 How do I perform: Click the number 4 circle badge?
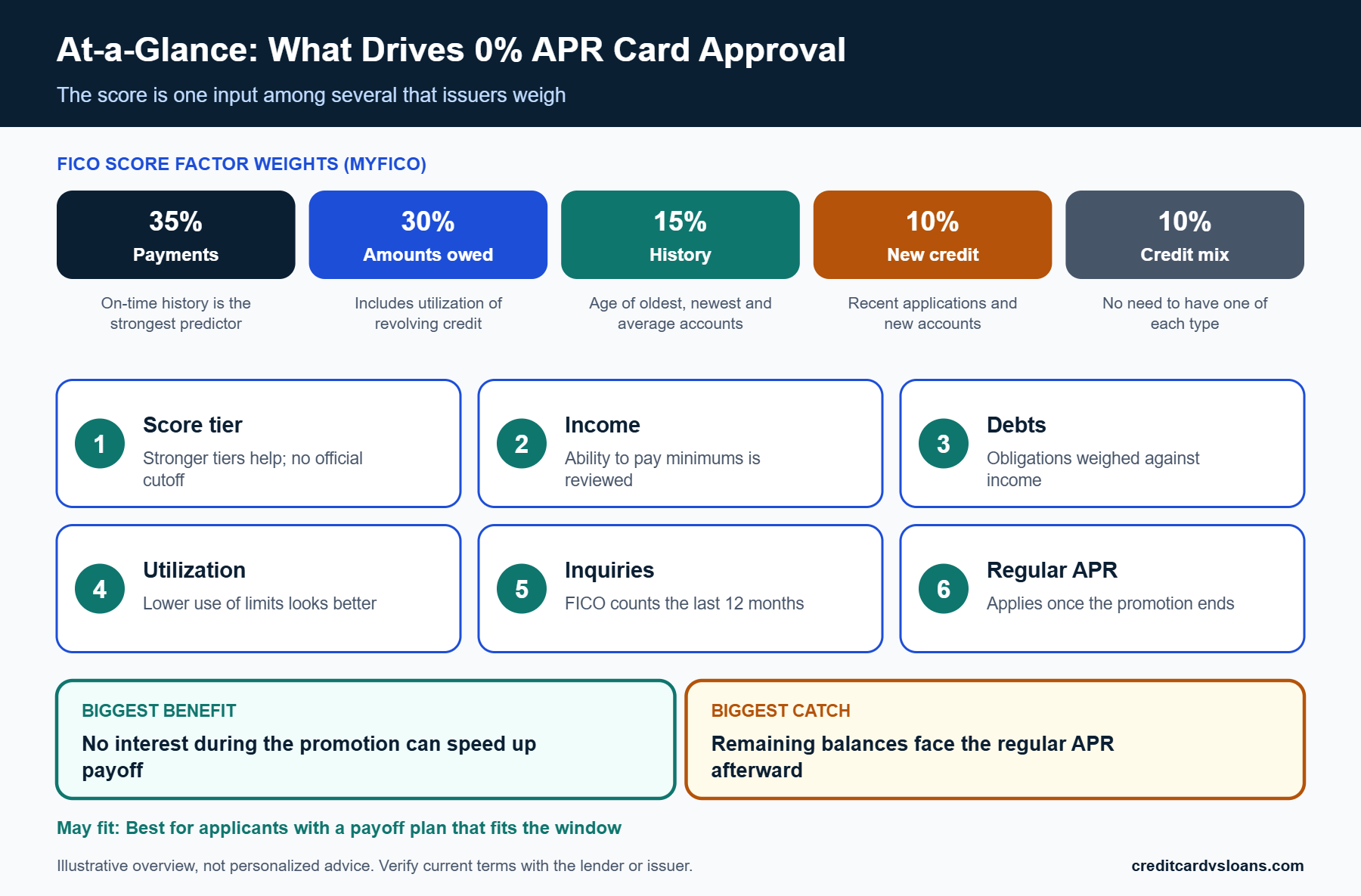[x=100, y=589]
